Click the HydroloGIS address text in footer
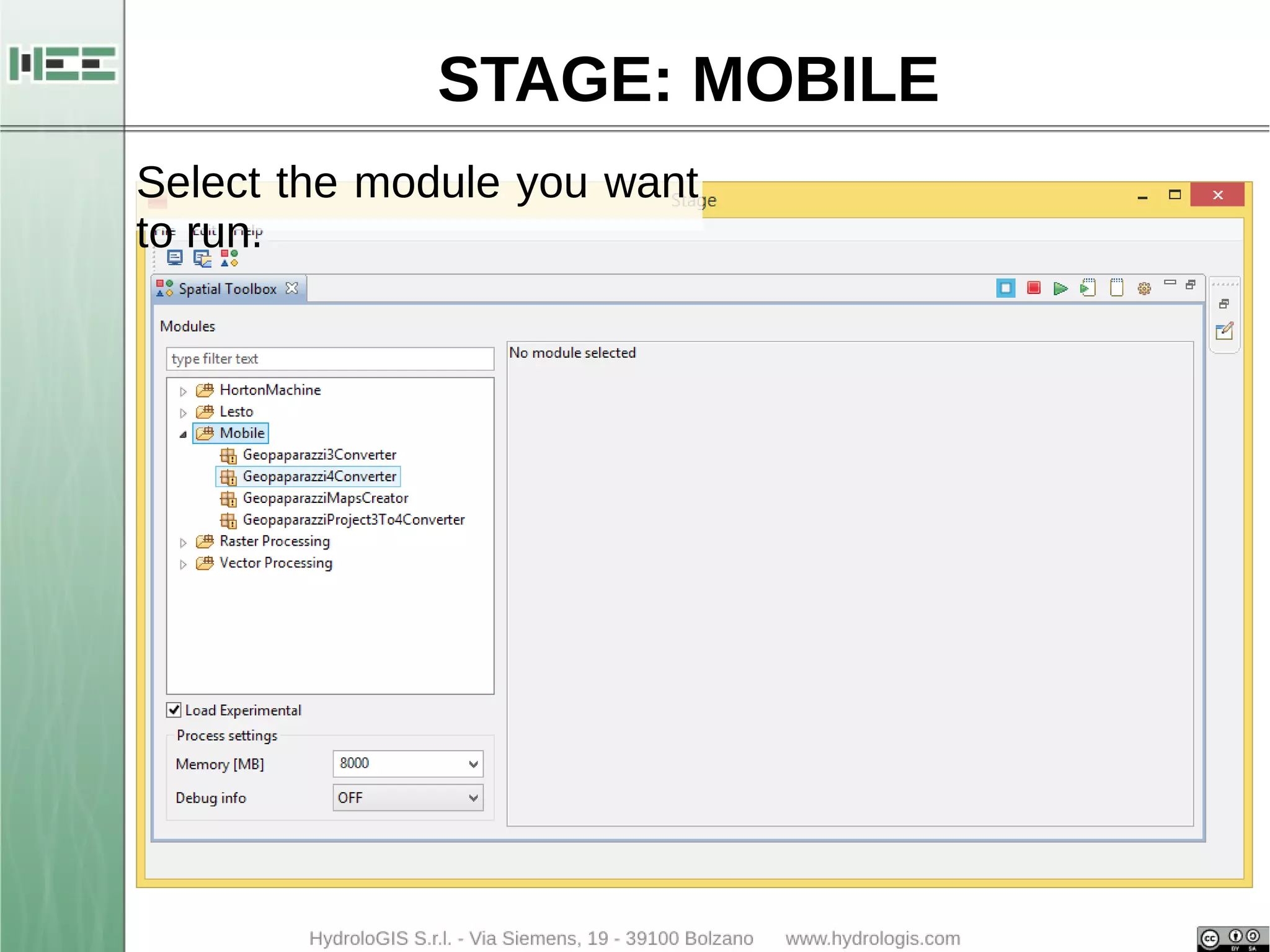The height and width of the screenshot is (952, 1270). coord(531,938)
